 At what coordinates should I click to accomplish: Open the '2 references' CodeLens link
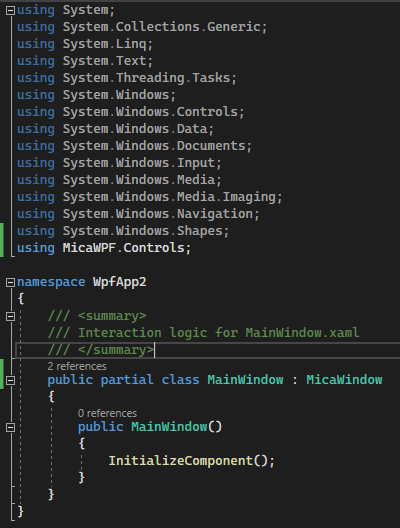77,366
